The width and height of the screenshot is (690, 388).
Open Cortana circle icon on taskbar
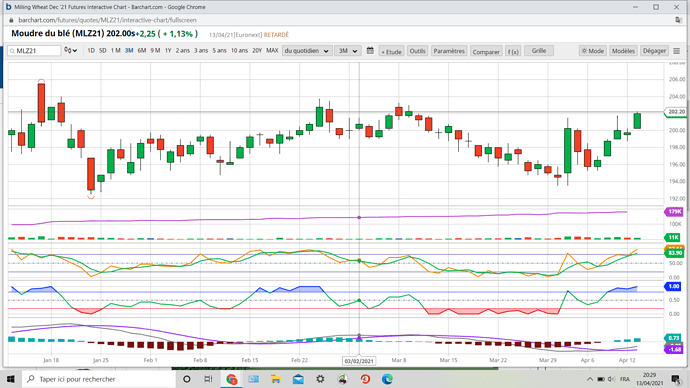[x=187, y=379]
